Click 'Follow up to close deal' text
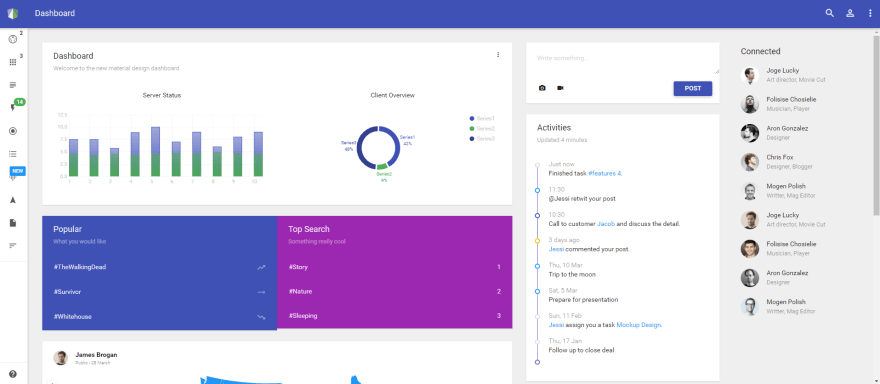The width and height of the screenshot is (880, 384). [x=581, y=350]
